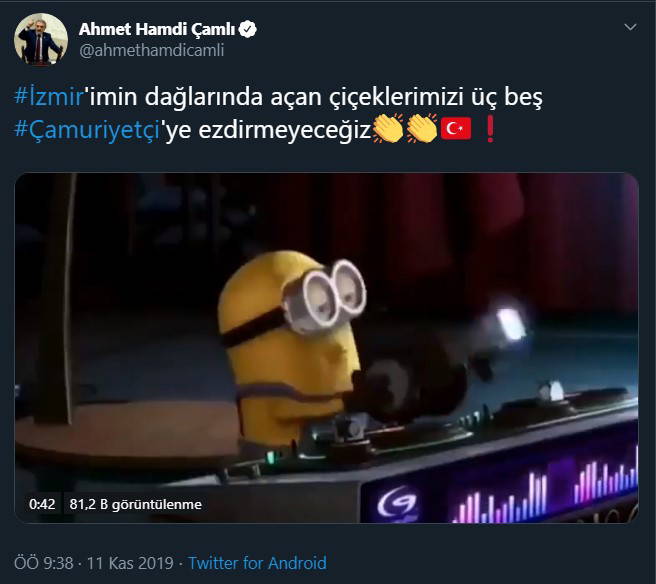Click the Turkish flag emoji
Viewport: 656px width, 584px height.
click(456, 129)
